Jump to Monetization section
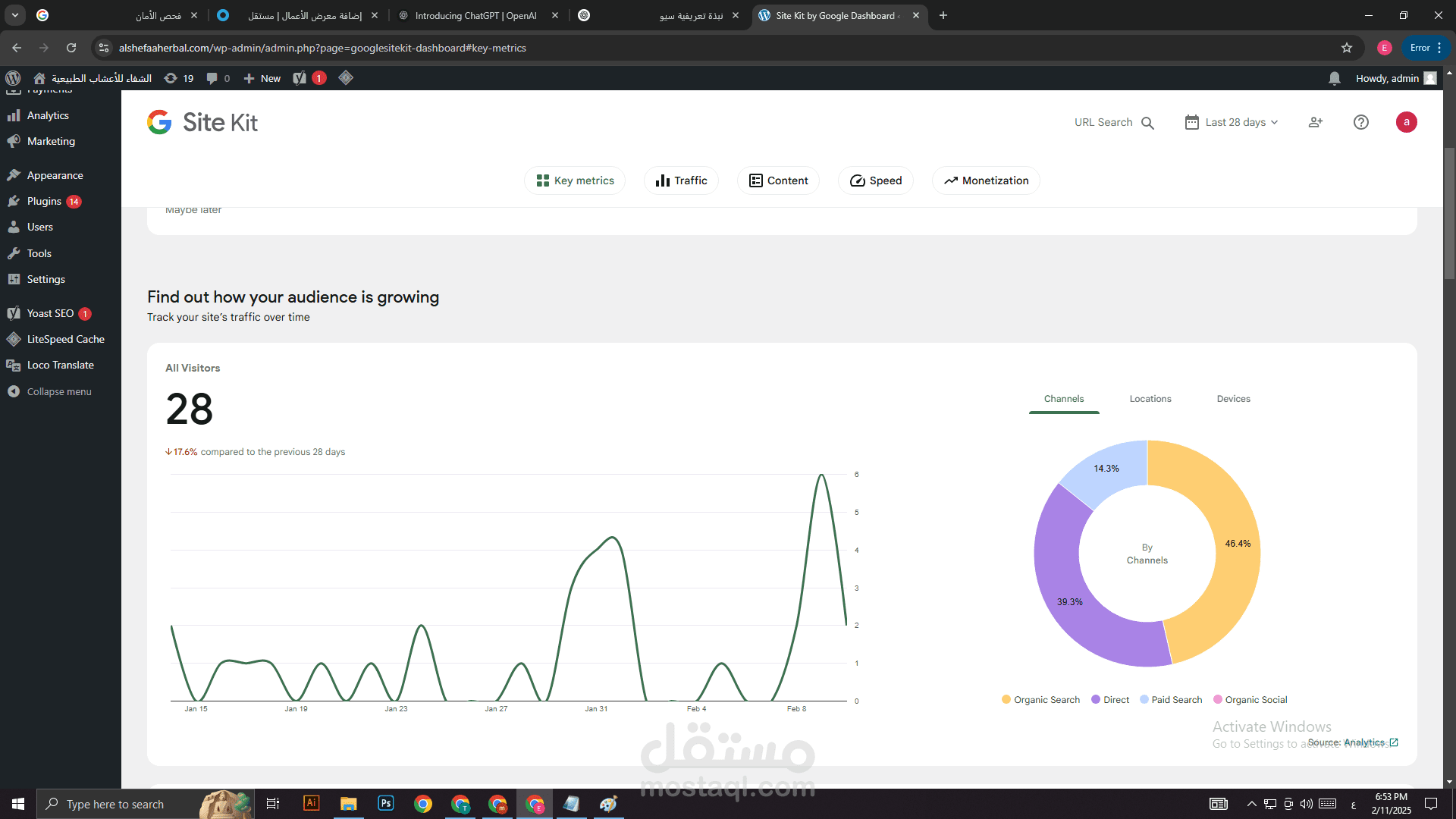The image size is (1456, 819). [x=986, y=180]
